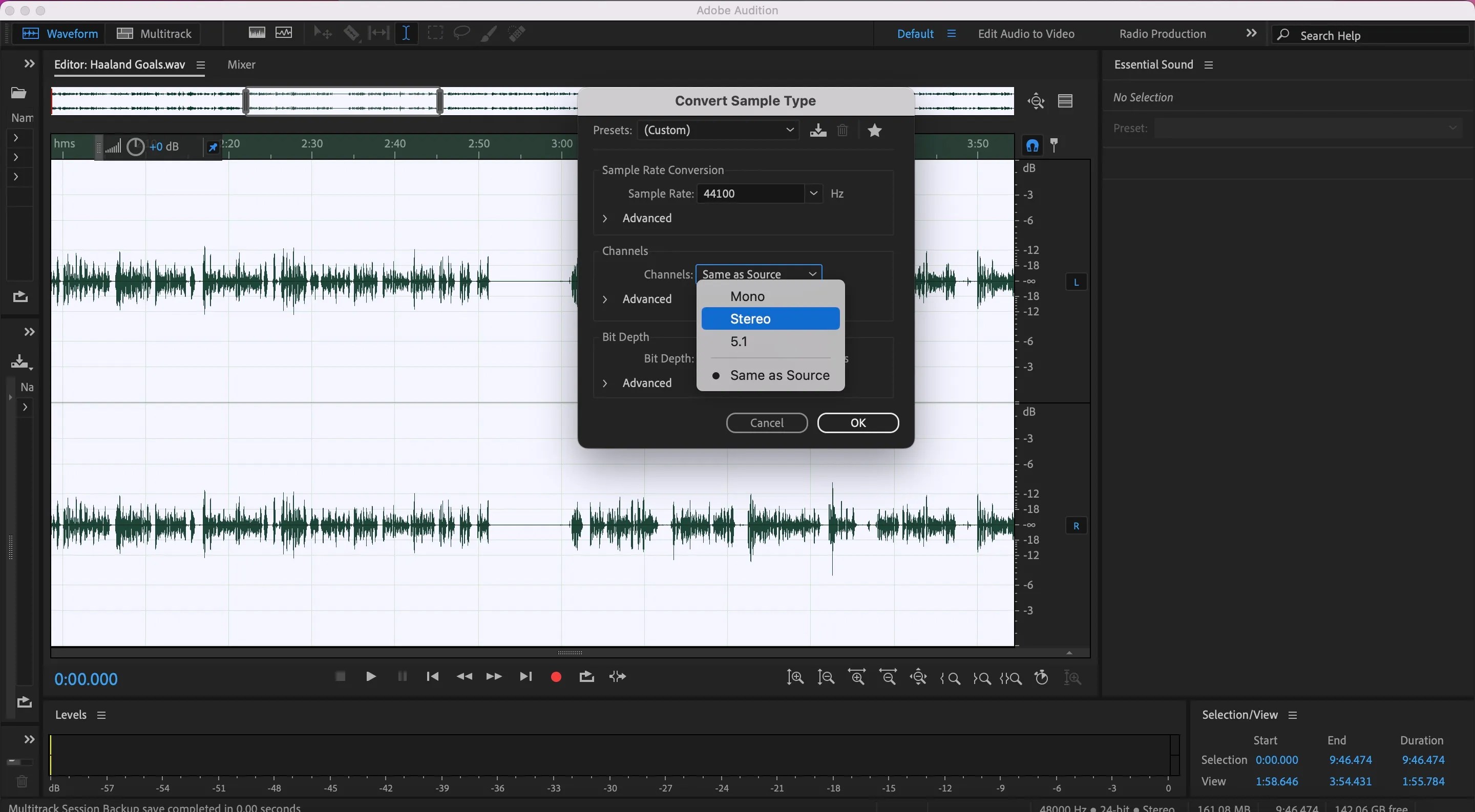Pick the Lasso Selection tool
This screenshot has height=812, width=1475.
point(461,33)
